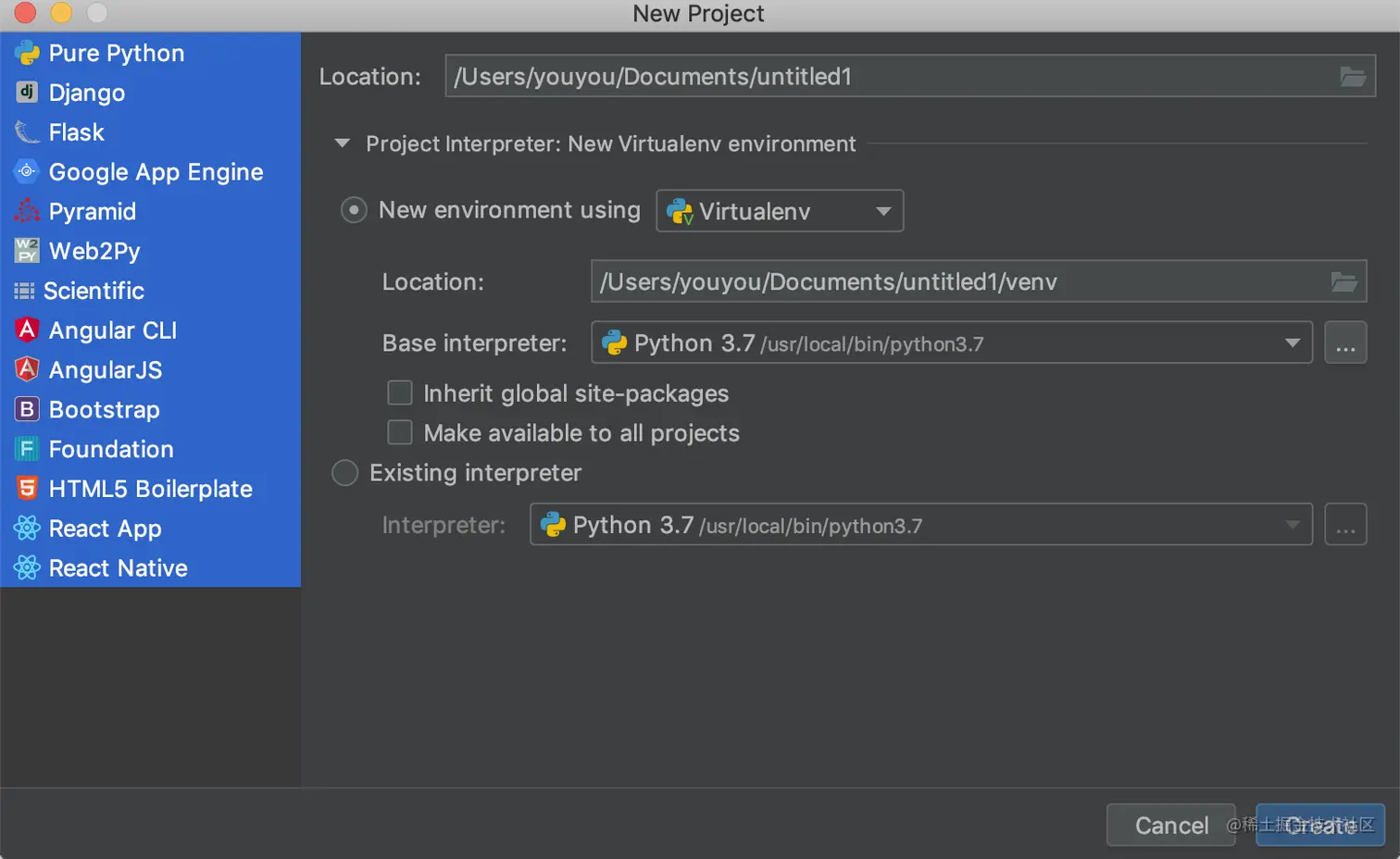
Task: Select the AngularJS entry
Action: coord(151,369)
